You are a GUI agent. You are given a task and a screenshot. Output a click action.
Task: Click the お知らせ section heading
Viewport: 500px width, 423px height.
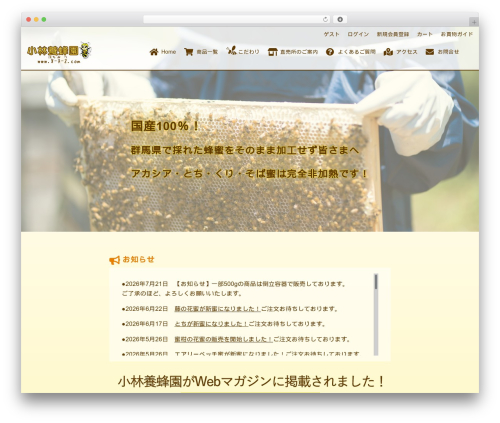click(138, 259)
